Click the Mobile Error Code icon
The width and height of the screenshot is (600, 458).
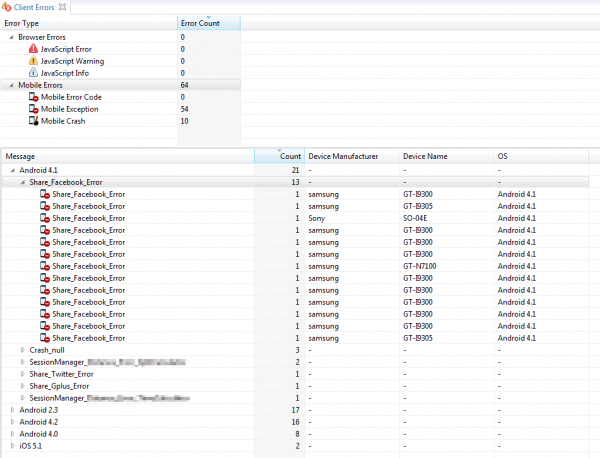34,97
